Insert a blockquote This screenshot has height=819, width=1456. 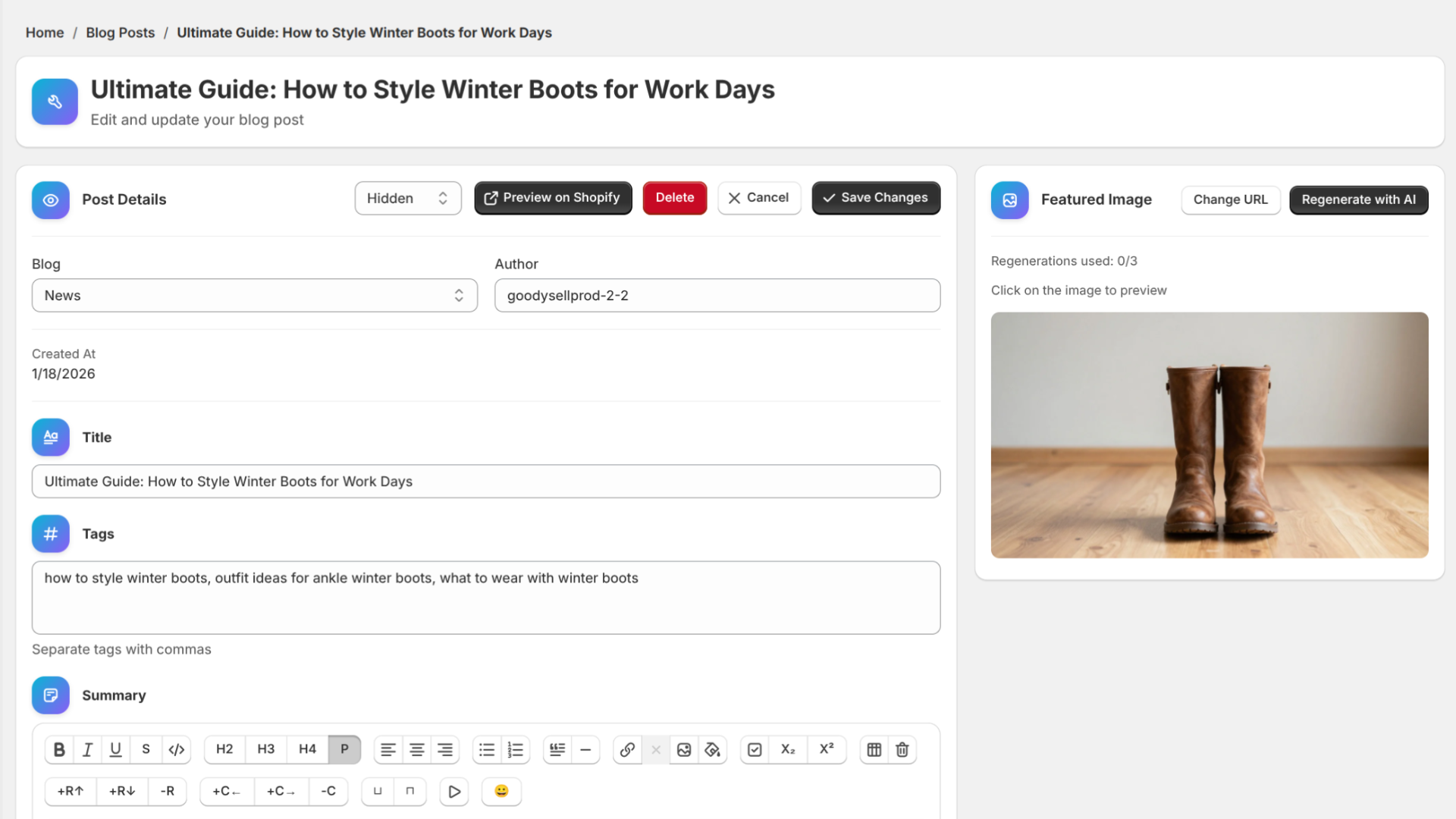pyautogui.click(x=557, y=749)
